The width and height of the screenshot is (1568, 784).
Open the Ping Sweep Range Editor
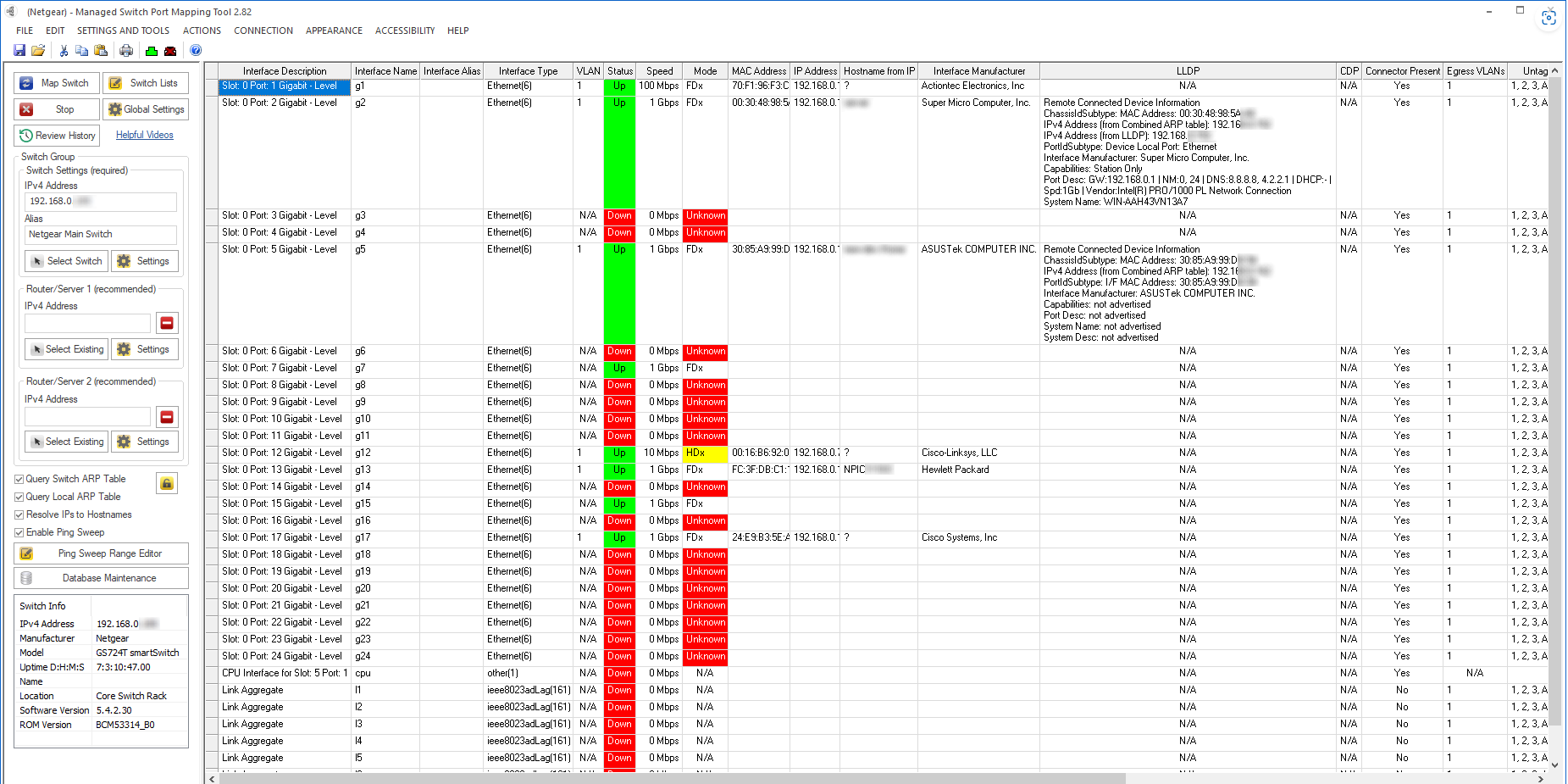(x=101, y=553)
